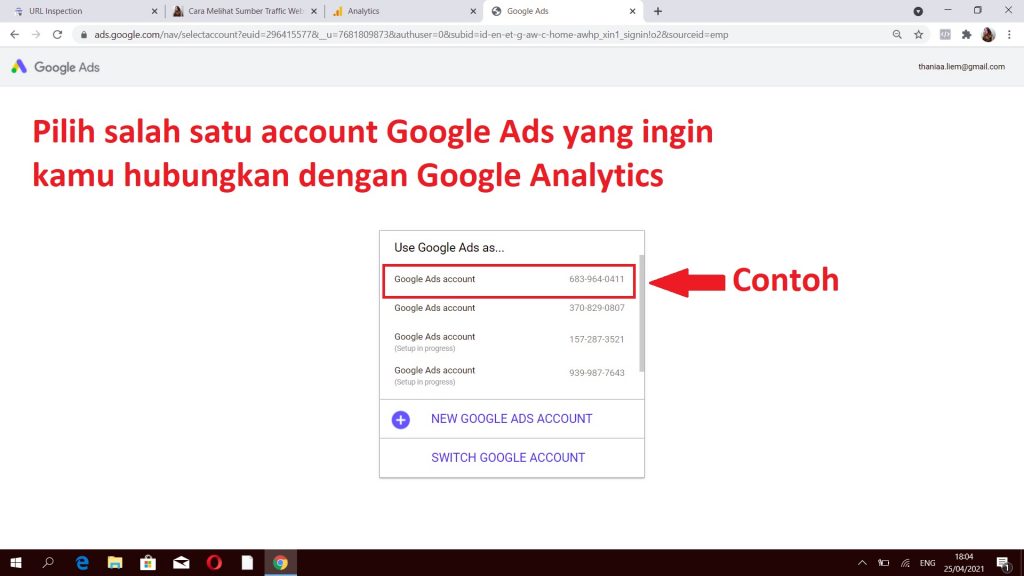Select Google Ads account 683-964-0411
Viewport: 1024px width, 576px height.
point(509,280)
